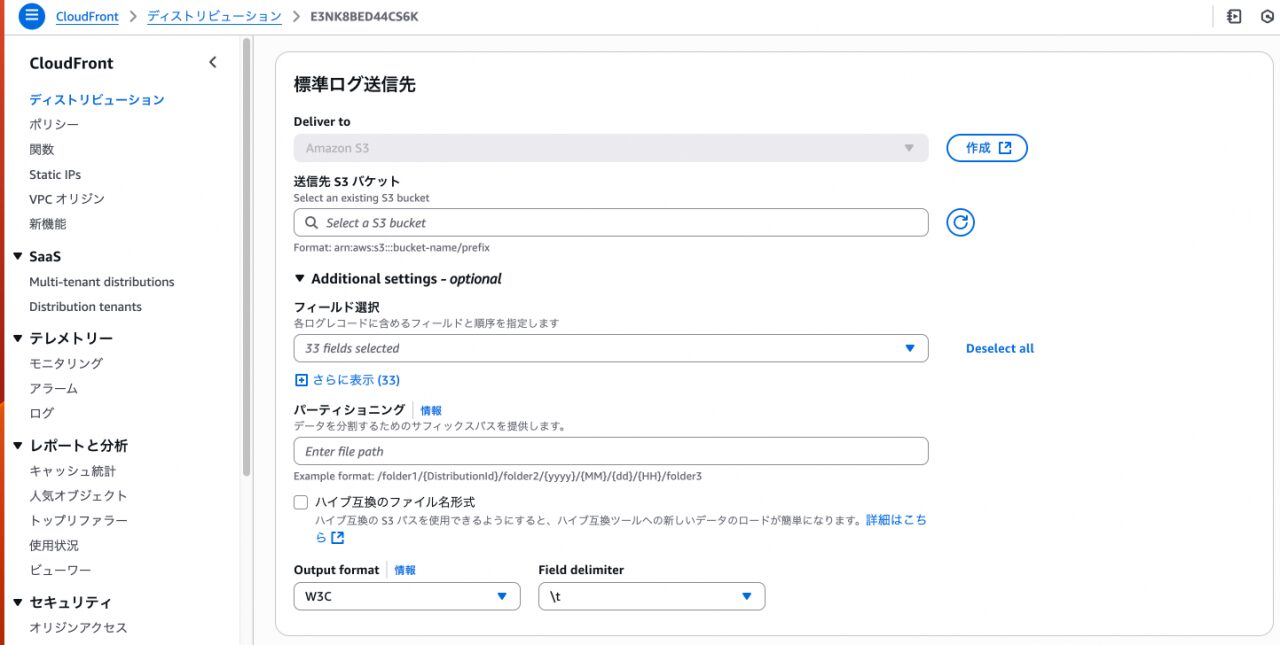1280x645 pixels.
Task: Open the Output format W3C dropdown
Action: (x=407, y=596)
